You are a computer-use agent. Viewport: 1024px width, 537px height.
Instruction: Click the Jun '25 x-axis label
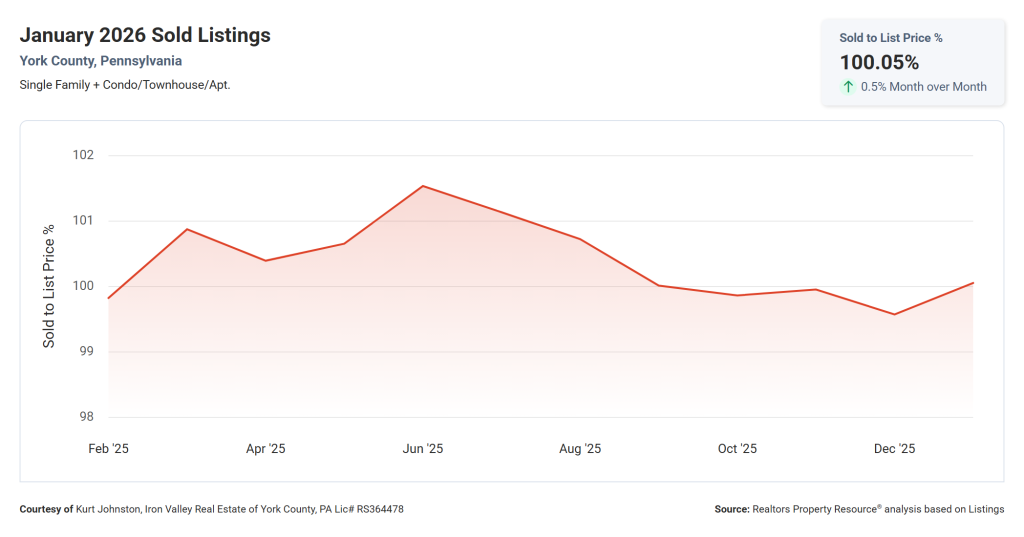(x=423, y=449)
